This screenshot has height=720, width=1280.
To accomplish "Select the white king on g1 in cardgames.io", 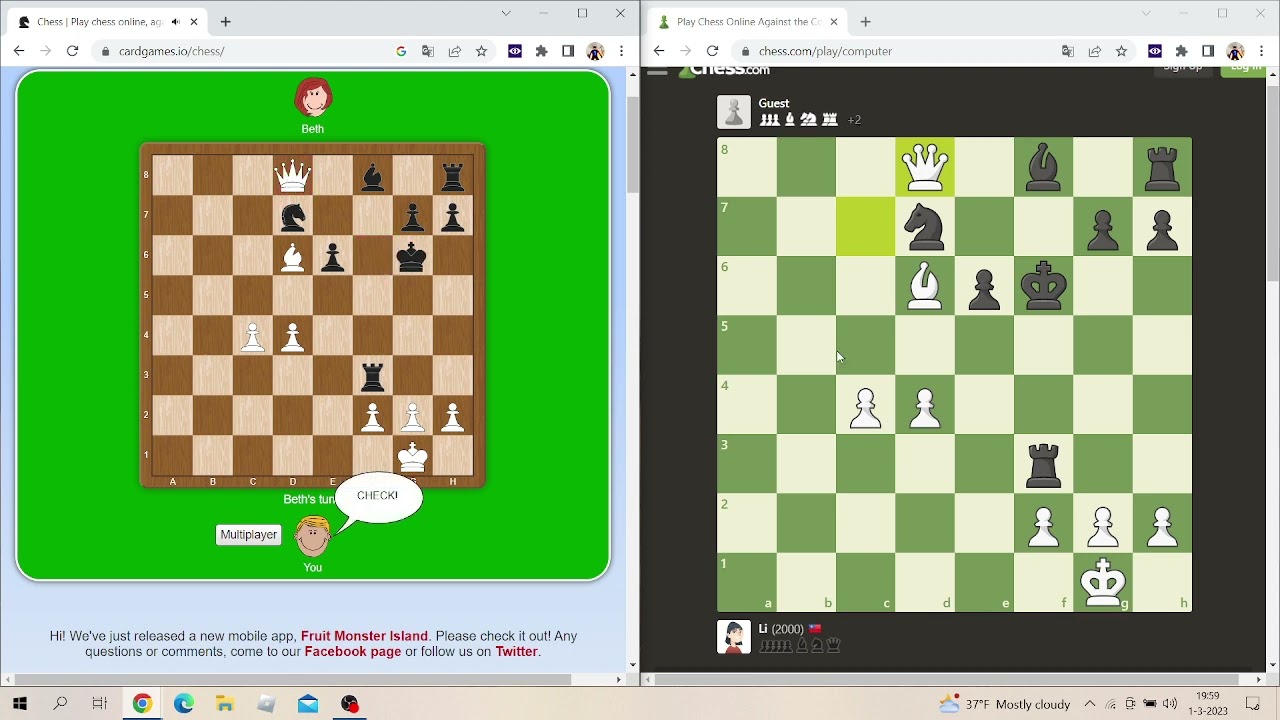I will [412, 456].
